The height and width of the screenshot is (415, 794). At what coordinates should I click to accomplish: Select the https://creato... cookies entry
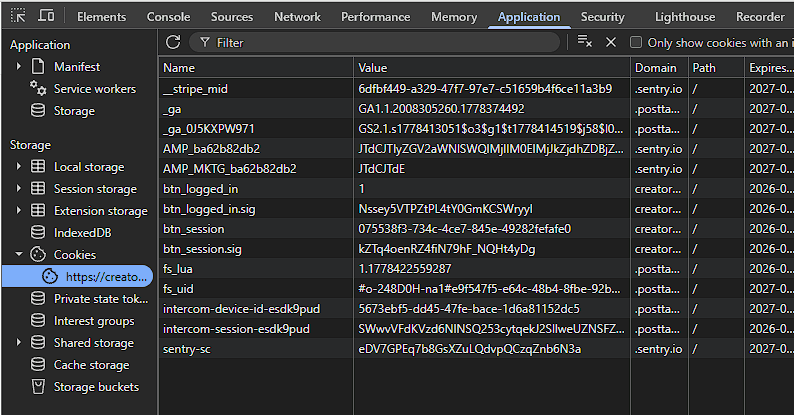pyautogui.click(x=77, y=276)
